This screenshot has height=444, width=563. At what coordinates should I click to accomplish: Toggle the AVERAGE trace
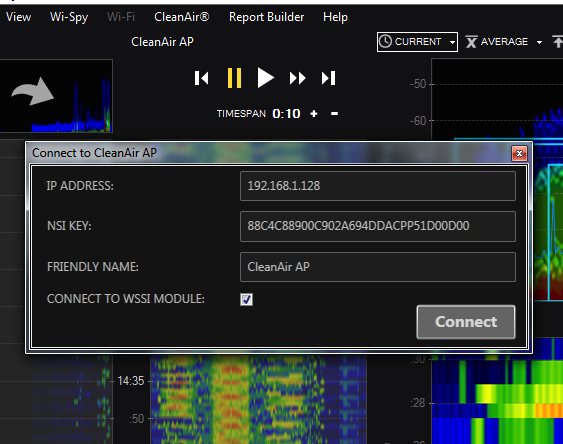[497, 42]
